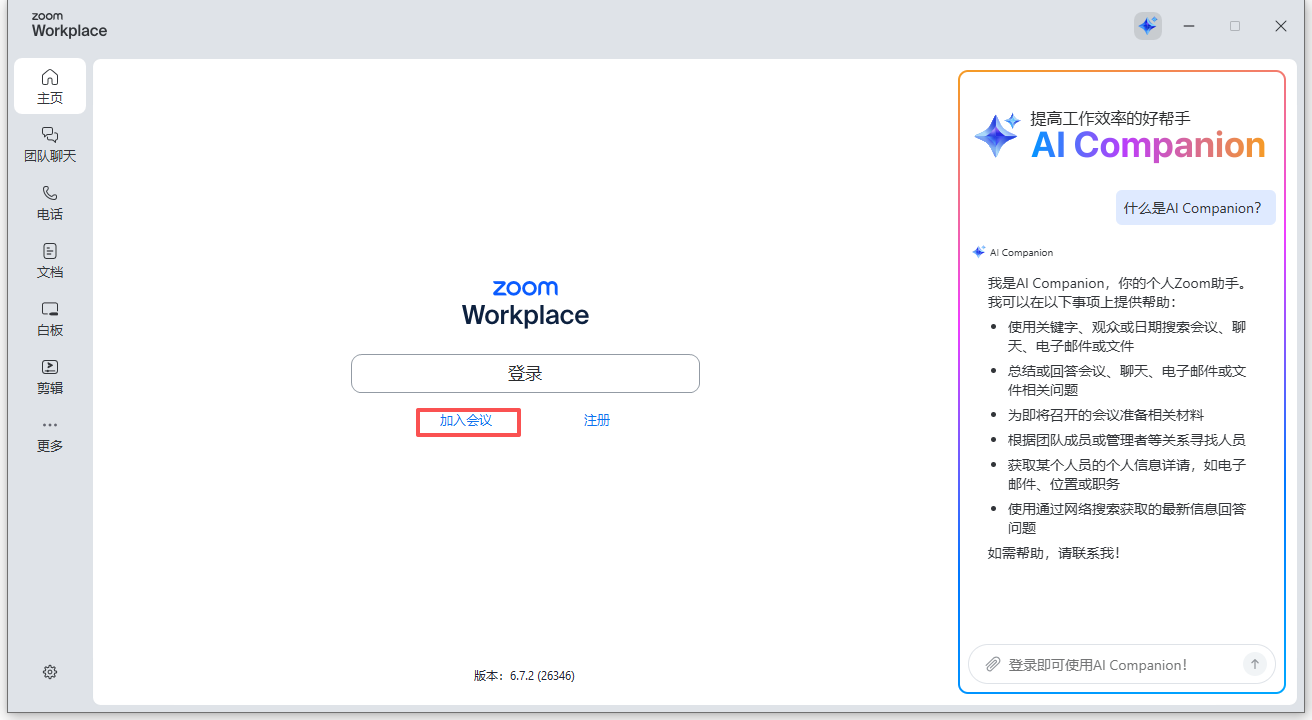Viewport: 1312px width, 720px height.
Task: Click the 登录 (Sign In) button
Action: pyautogui.click(x=525, y=372)
